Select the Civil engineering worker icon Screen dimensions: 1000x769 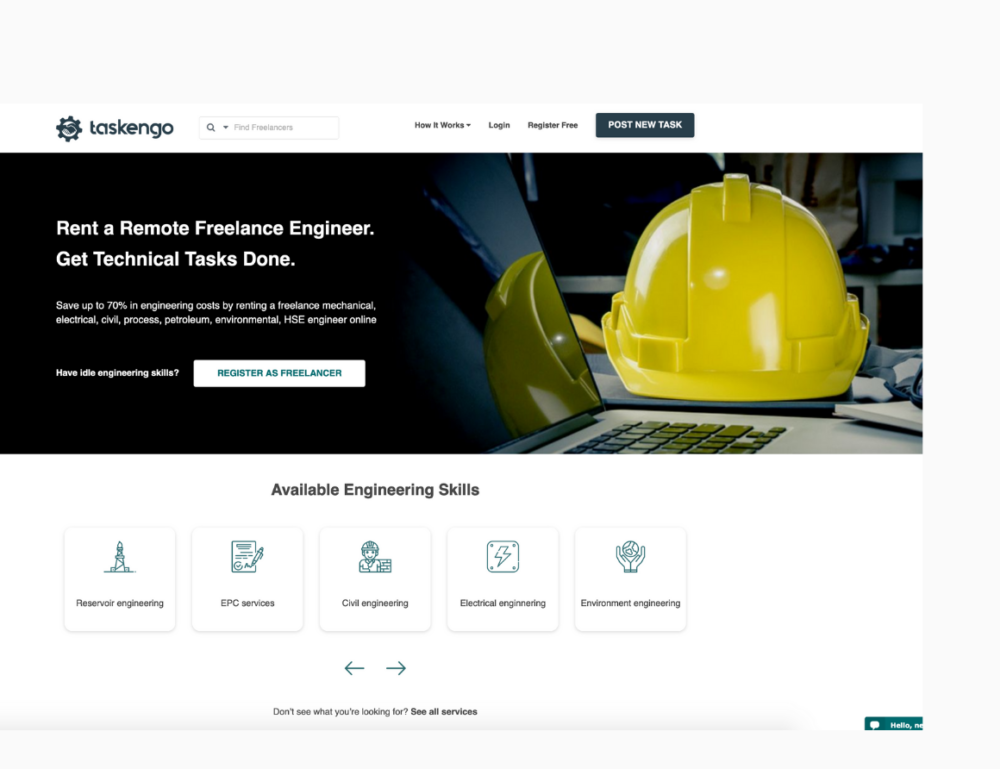coord(375,557)
